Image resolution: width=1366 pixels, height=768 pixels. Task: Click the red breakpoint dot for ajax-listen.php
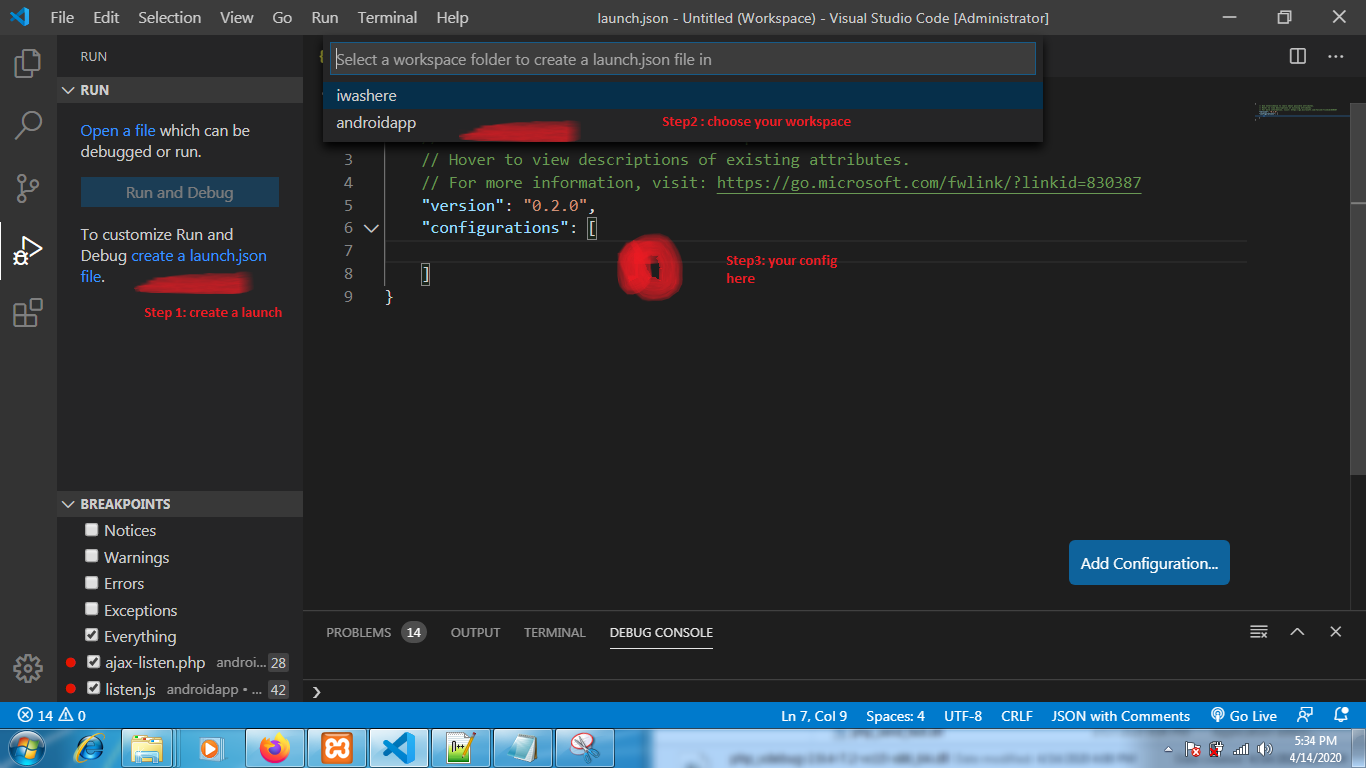(70, 663)
